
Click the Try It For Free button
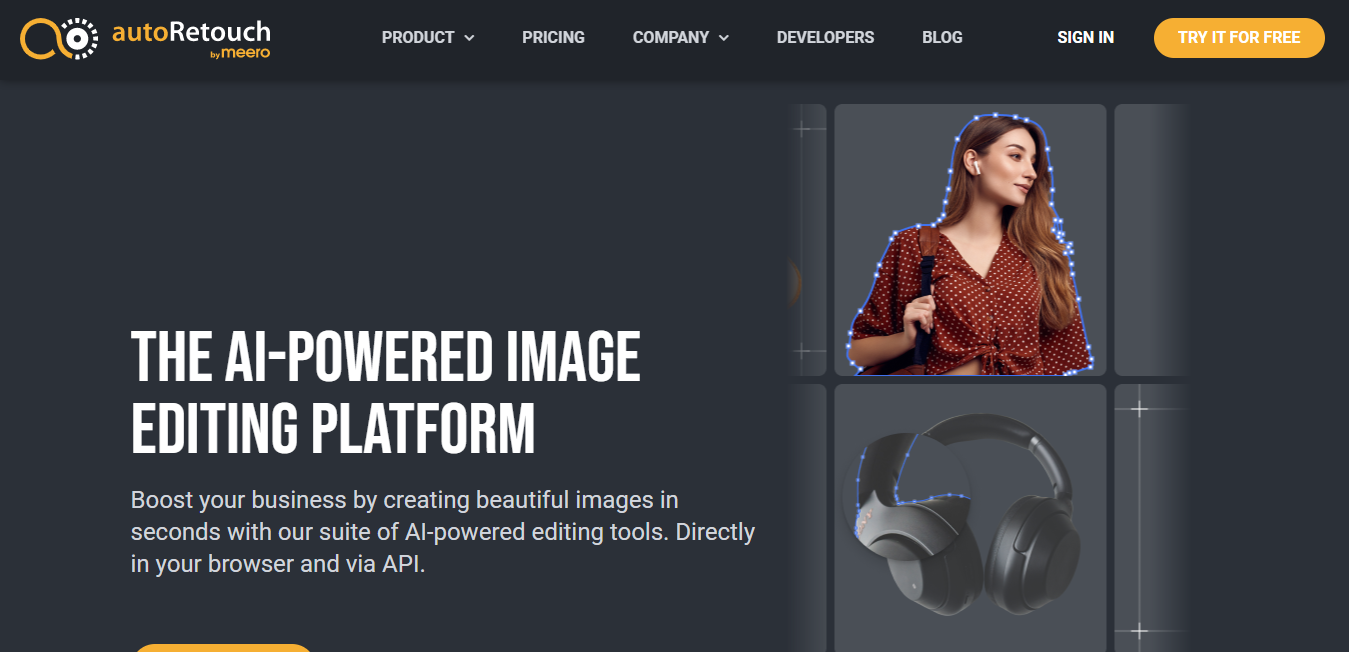[1239, 38]
